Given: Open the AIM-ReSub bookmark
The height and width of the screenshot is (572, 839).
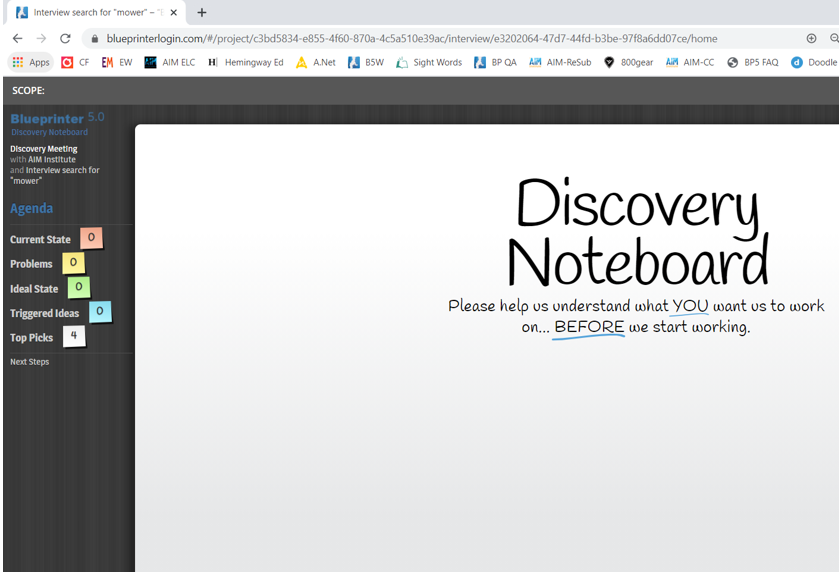Looking at the screenshot, I should (560, 62).
